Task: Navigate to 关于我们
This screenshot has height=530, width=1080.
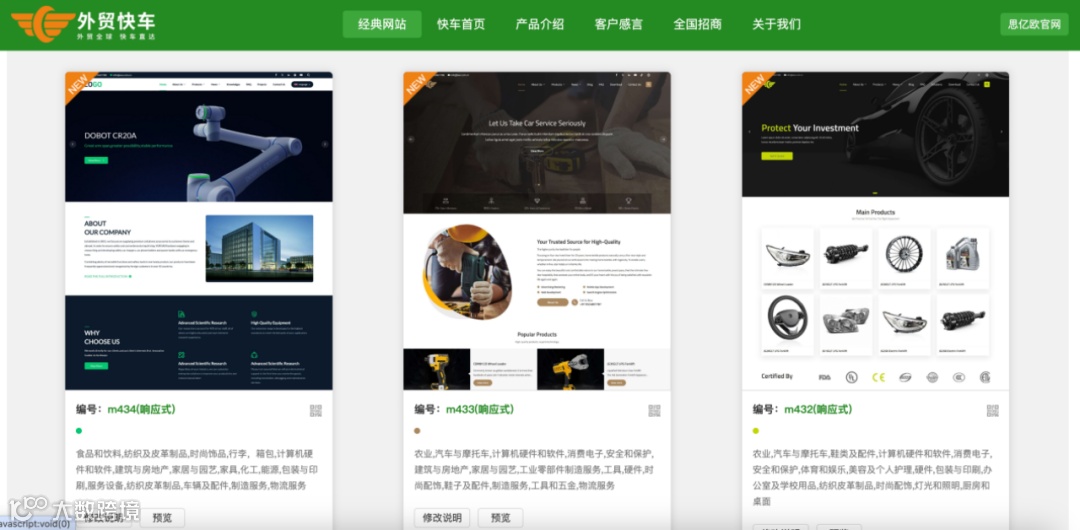Action: [776, 24]
